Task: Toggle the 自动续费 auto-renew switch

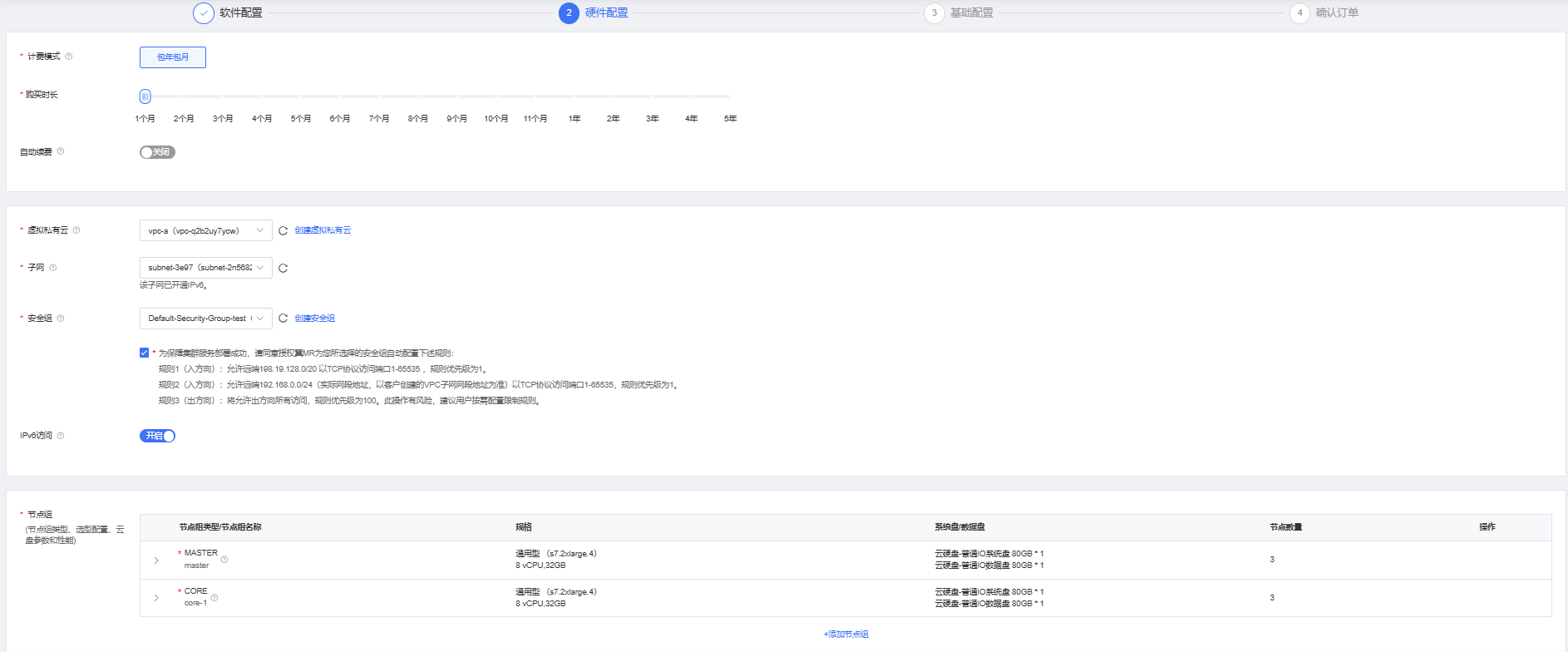Action: click(157, 152)
